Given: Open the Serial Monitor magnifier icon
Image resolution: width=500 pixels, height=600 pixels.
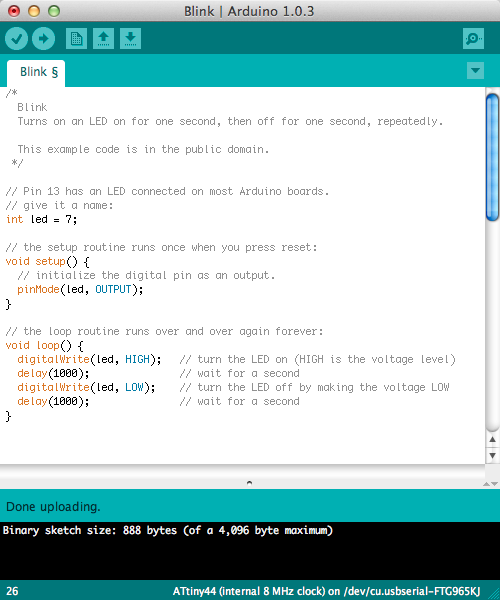Looking at the screenshot, I should pos(473,39).
